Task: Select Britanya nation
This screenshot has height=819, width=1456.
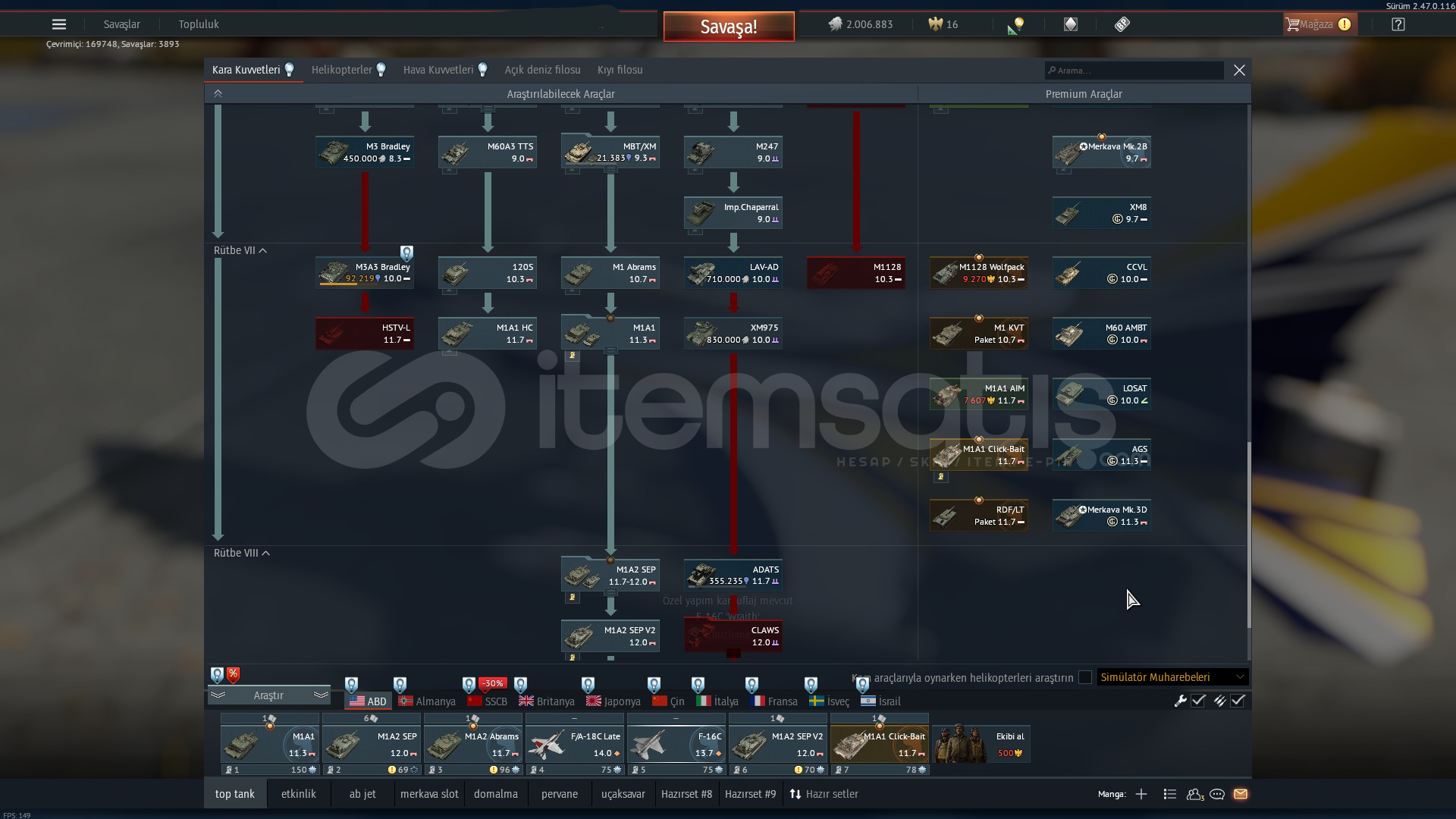Action: [x=547, y=701]
